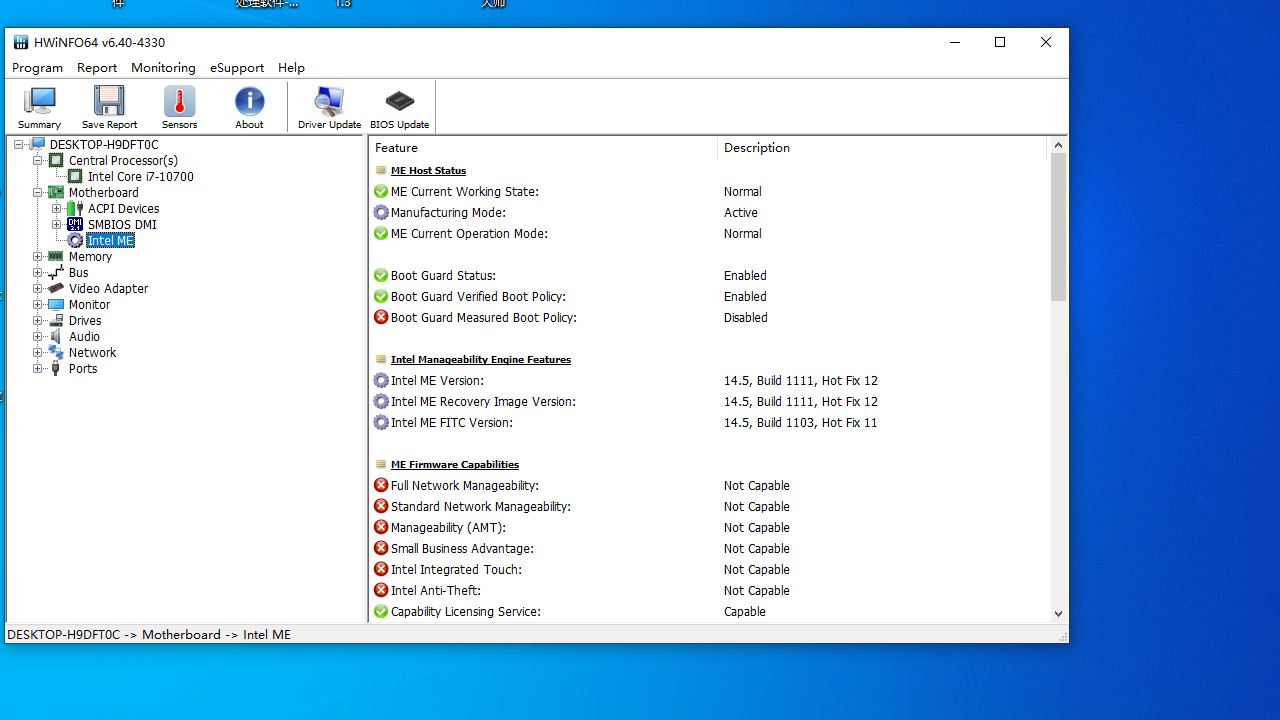Expand the Memory tree node
The height and width of the screenshot is (720, 1280).
click(x=38, y=257)
